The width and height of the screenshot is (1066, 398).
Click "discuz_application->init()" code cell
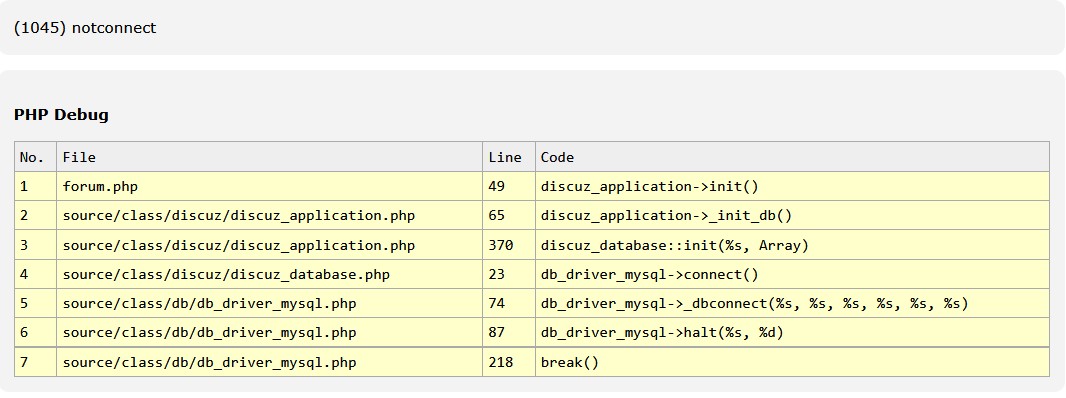click(x=792, y=186)
